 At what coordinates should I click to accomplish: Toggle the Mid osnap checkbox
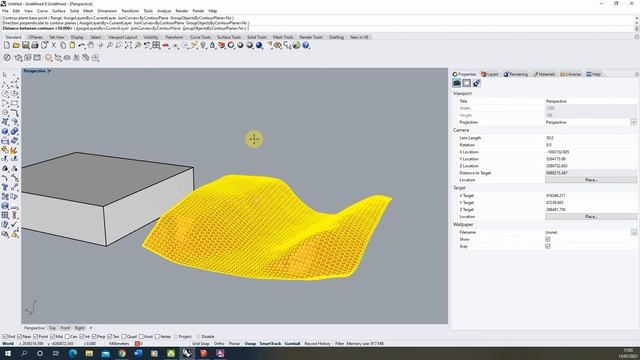pos(52,337)
